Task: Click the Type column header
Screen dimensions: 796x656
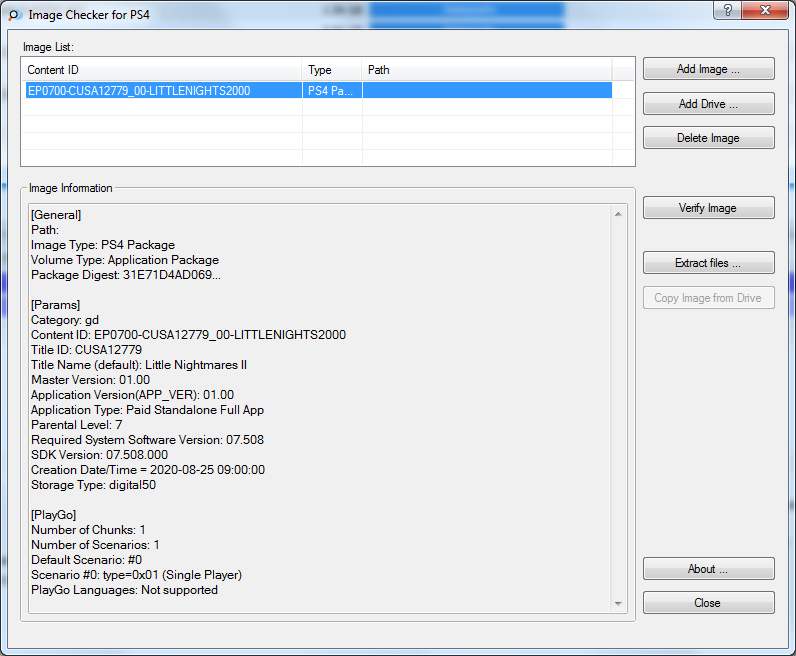Action: pyautogui.click(x=332, y=70)
